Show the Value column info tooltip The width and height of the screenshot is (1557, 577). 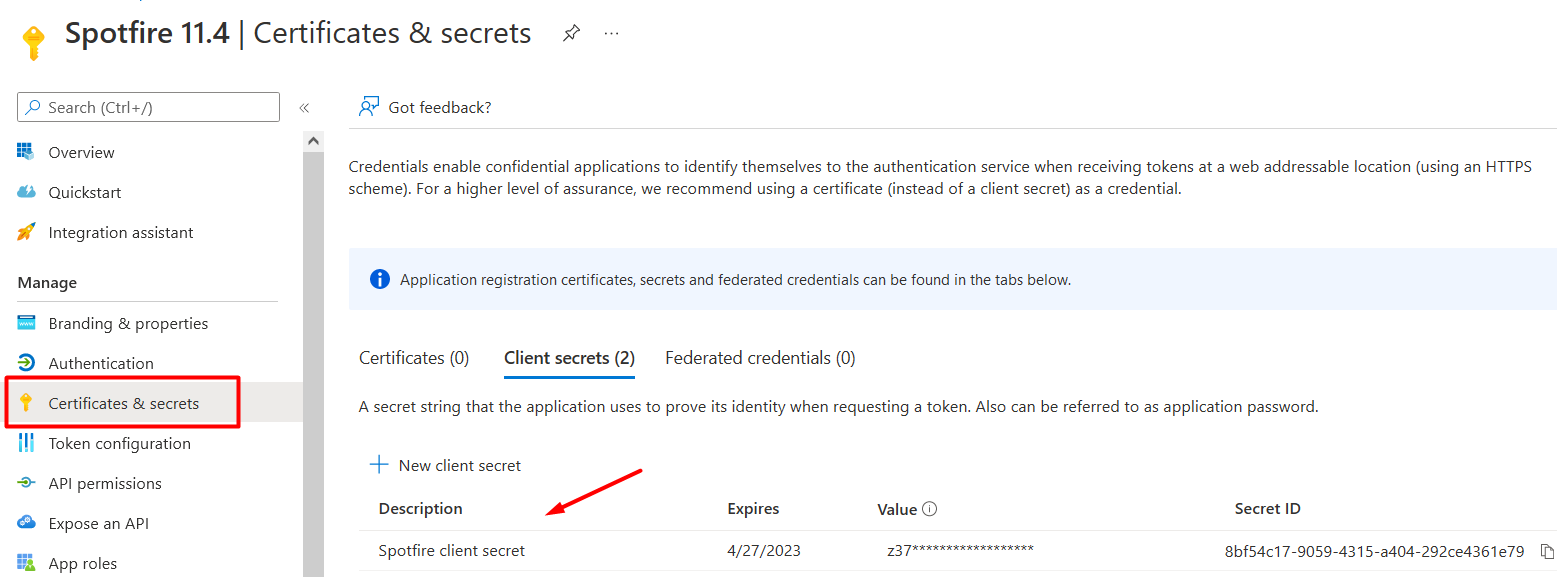coord(929,509)
